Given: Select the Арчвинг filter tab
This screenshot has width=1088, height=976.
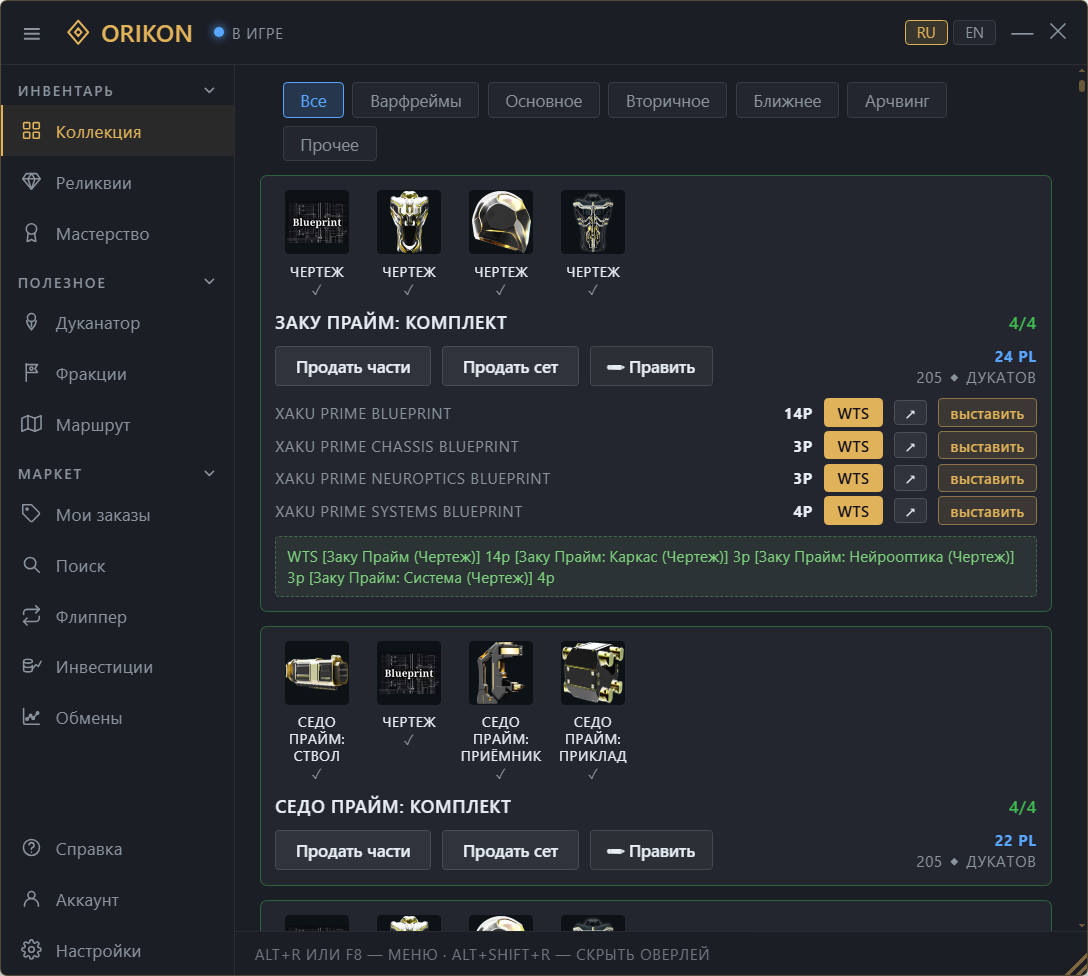Looking at the screenshot, I should [x=896, y=101].
